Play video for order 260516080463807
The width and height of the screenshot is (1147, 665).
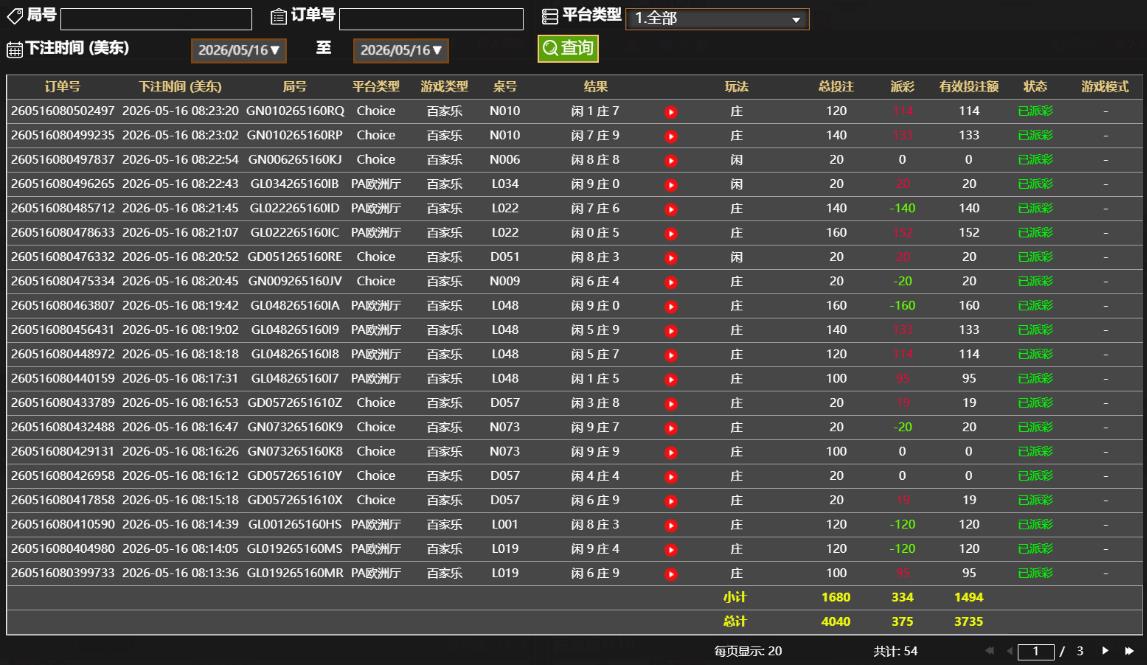tap(671, 307)
